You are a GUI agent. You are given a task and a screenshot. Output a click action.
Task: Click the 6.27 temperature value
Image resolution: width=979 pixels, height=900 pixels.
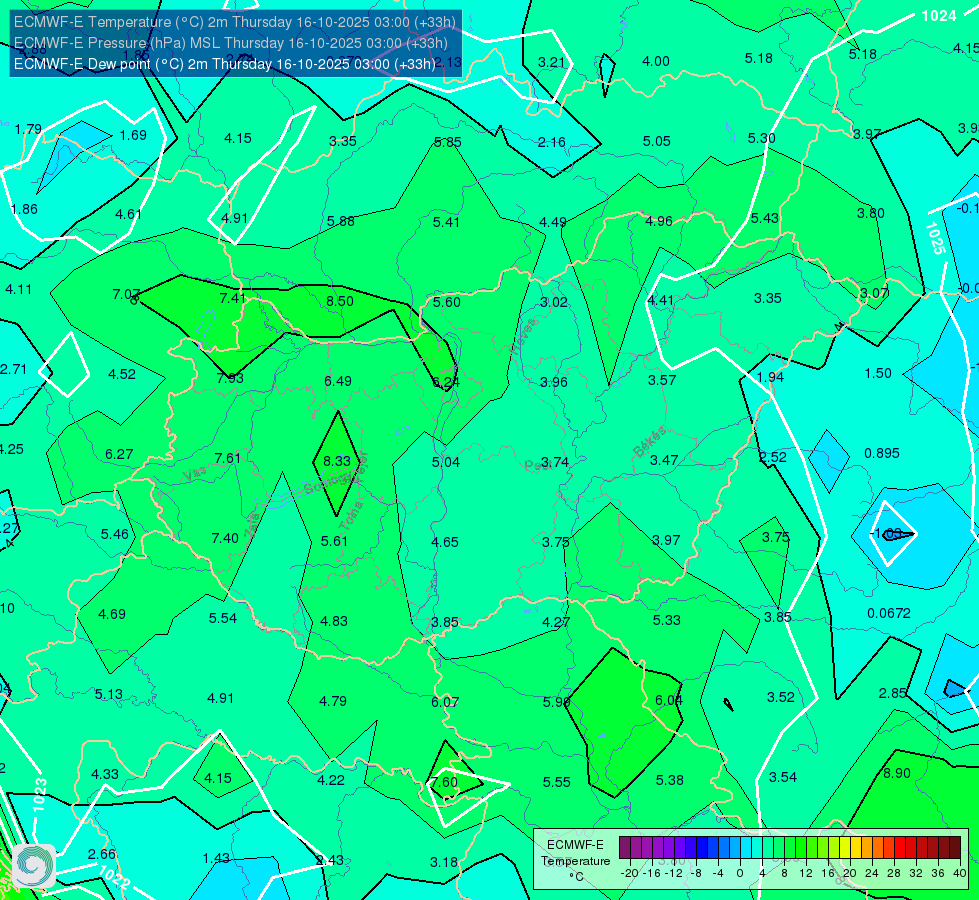119,454
